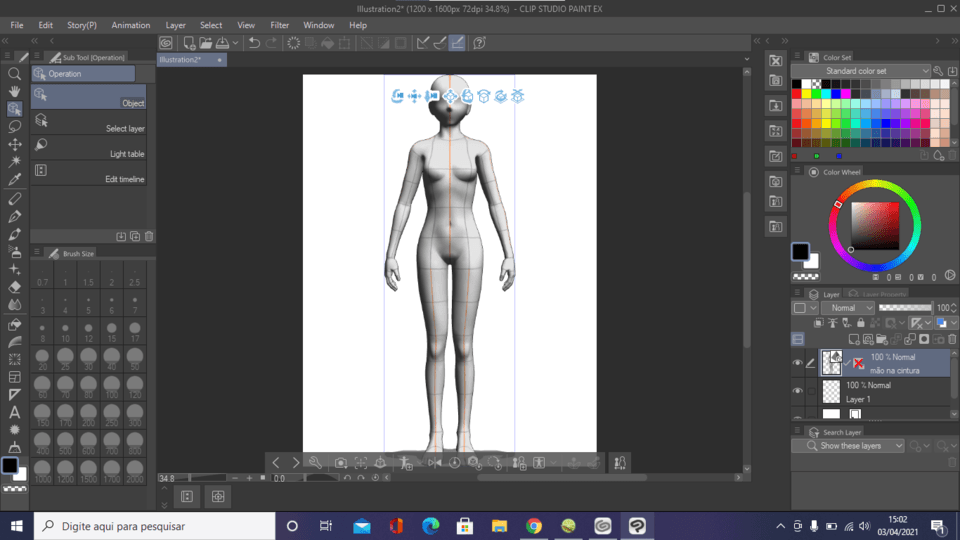Toggle Clip to Layer Below icon
The width and height of the screenshot is (960, 540).
[x=819, y=323]
